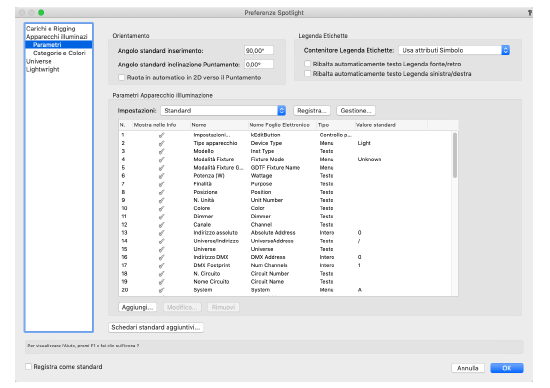Check Ribalta testo Legenda sinistra/destra

(308, 74)
